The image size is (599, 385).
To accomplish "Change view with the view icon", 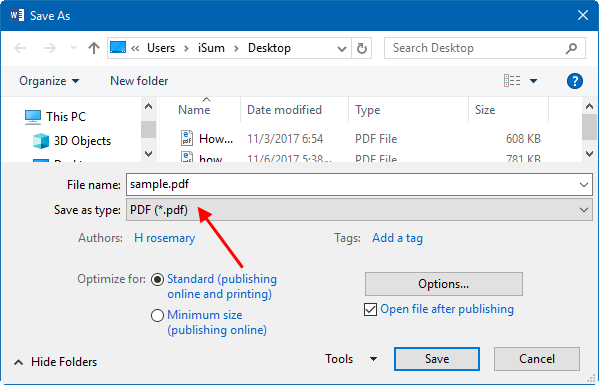I will pos(512,81).
